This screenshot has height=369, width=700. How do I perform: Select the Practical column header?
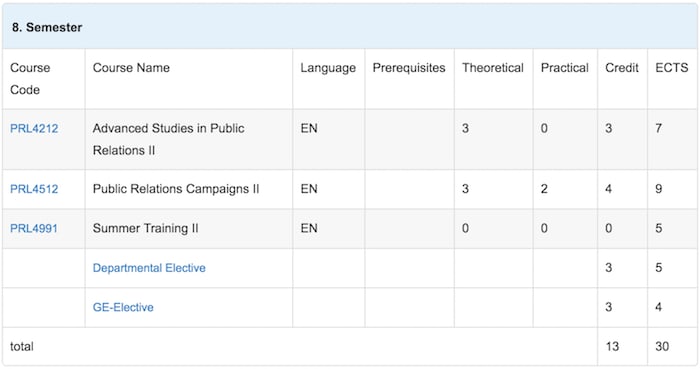coord(565,68)
